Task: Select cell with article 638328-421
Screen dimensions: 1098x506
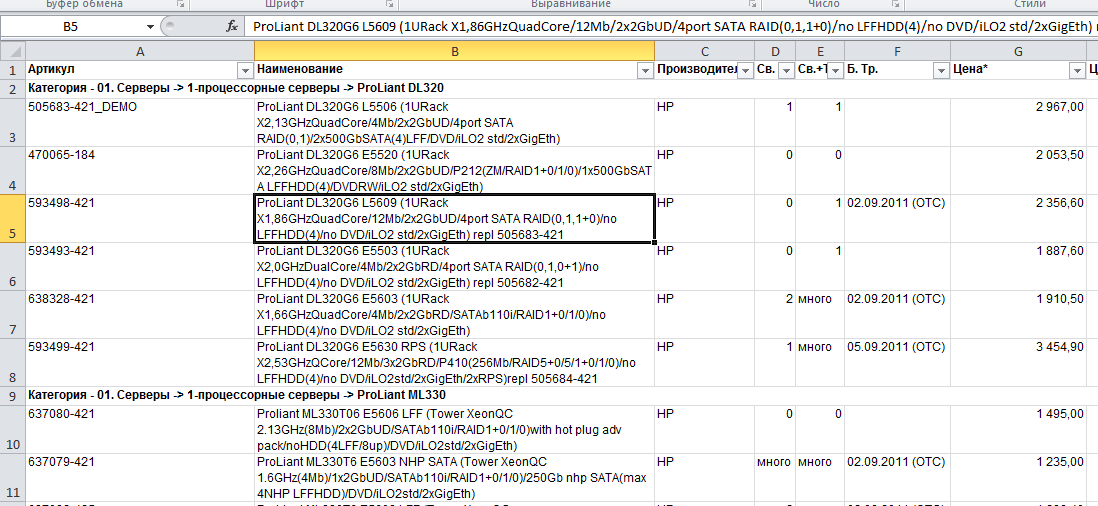Action: click(x=140, y=315)
